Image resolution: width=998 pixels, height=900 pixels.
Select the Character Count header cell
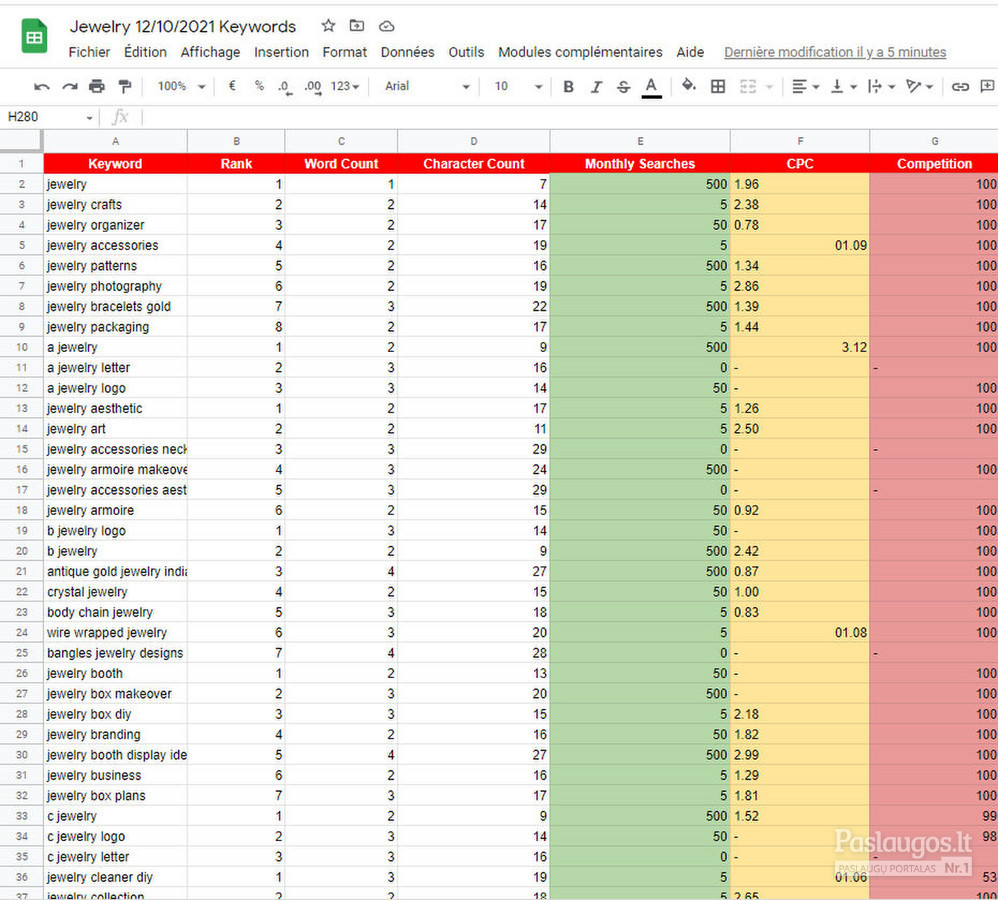coord(474,164)
